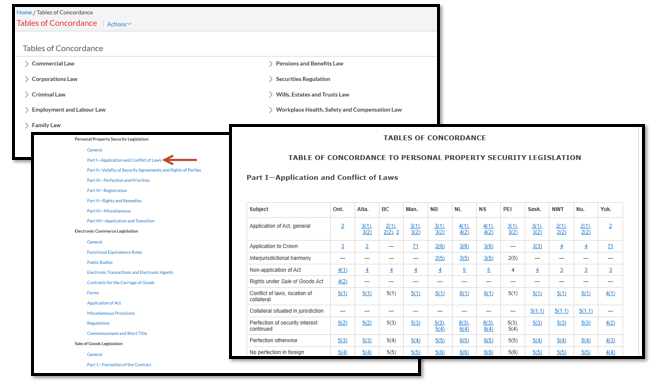
Task: Open Commencement and Short Title link
Action: click(117, 333)
